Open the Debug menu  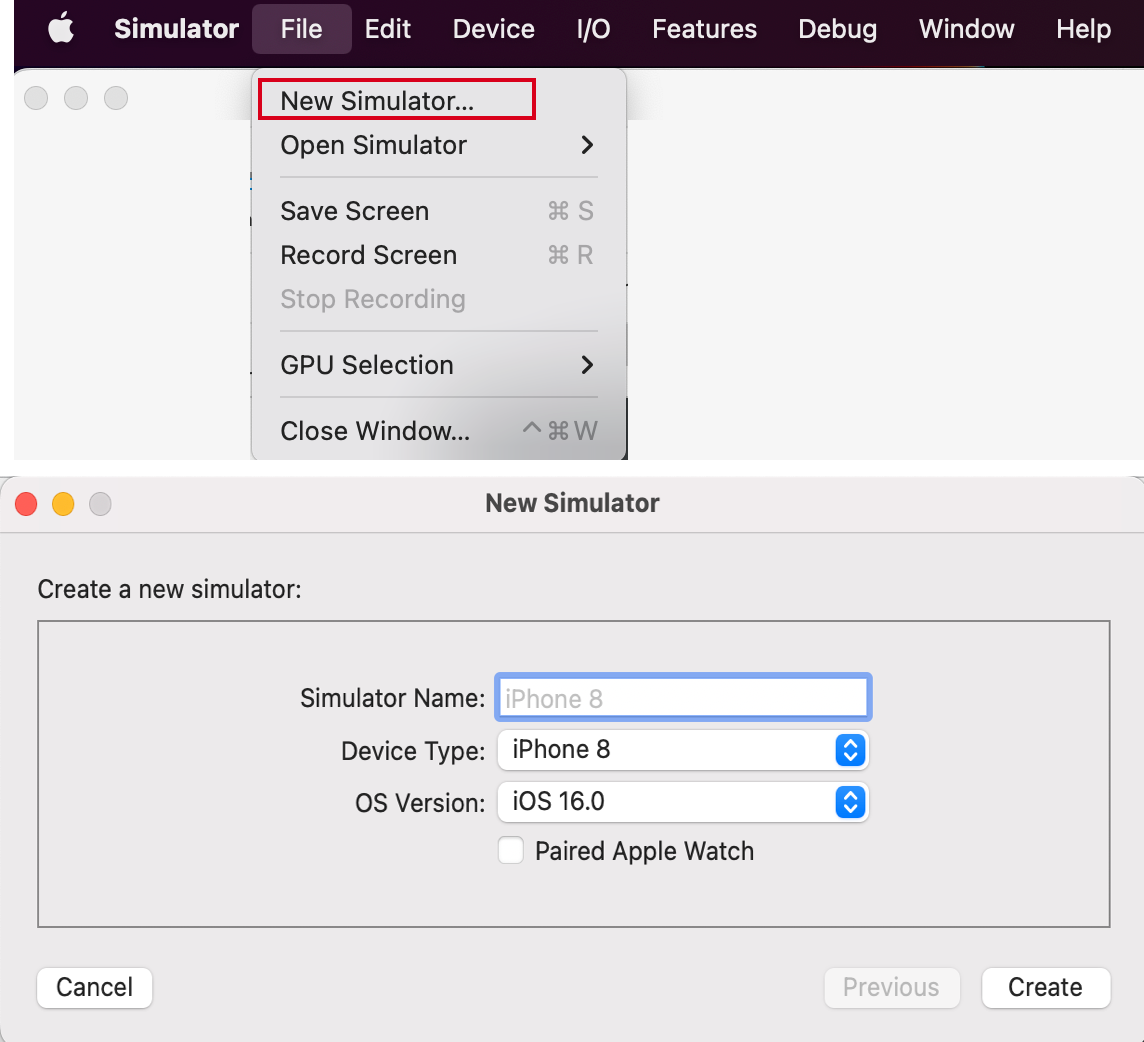point(837,29)
